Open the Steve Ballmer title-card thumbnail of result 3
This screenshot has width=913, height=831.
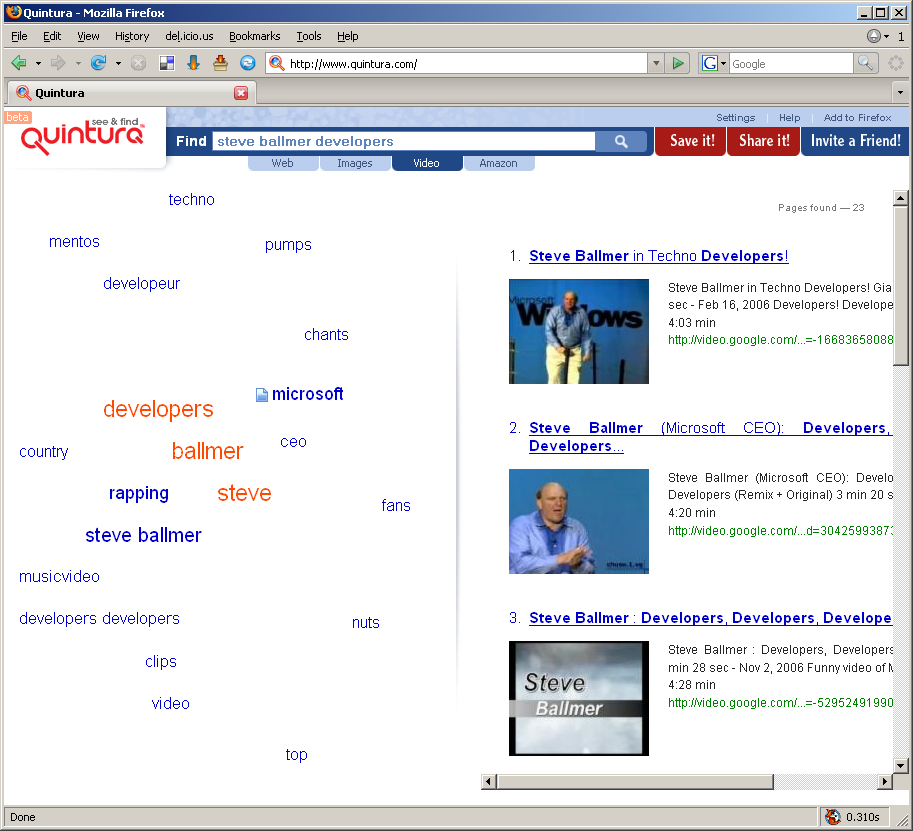coord(579,698)
